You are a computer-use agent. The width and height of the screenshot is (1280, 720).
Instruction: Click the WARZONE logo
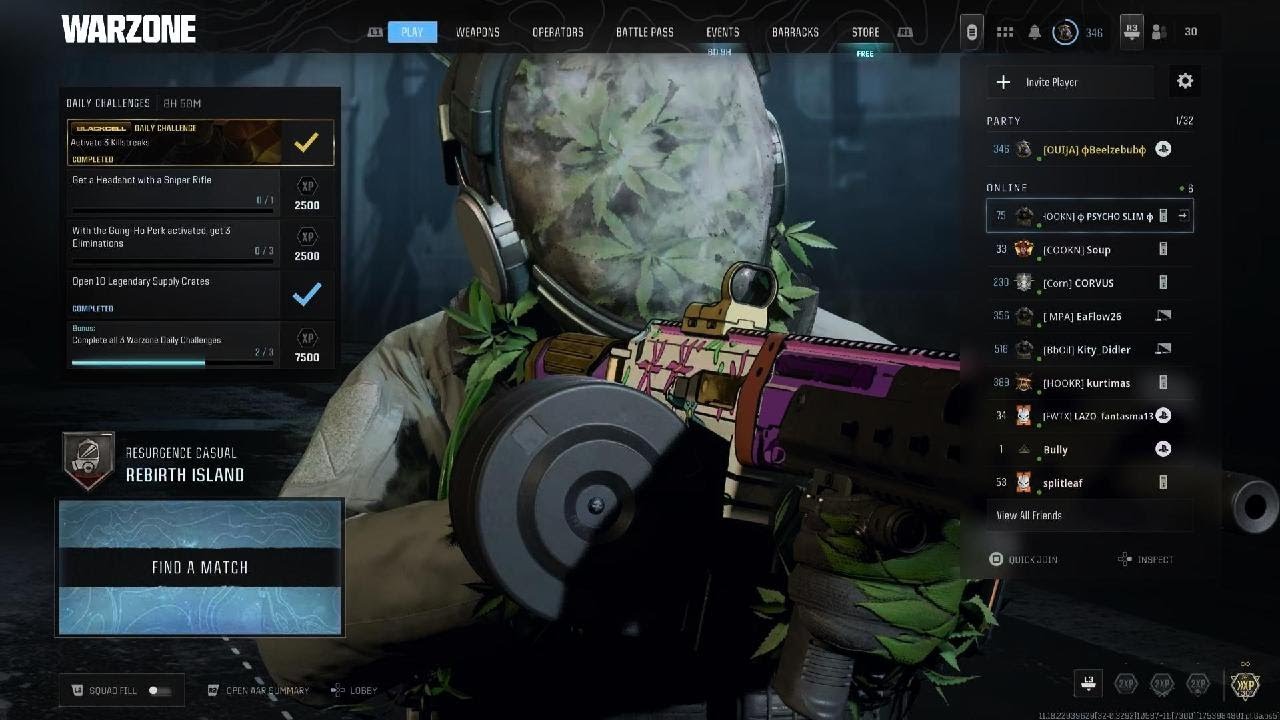(x=128, y=29)
